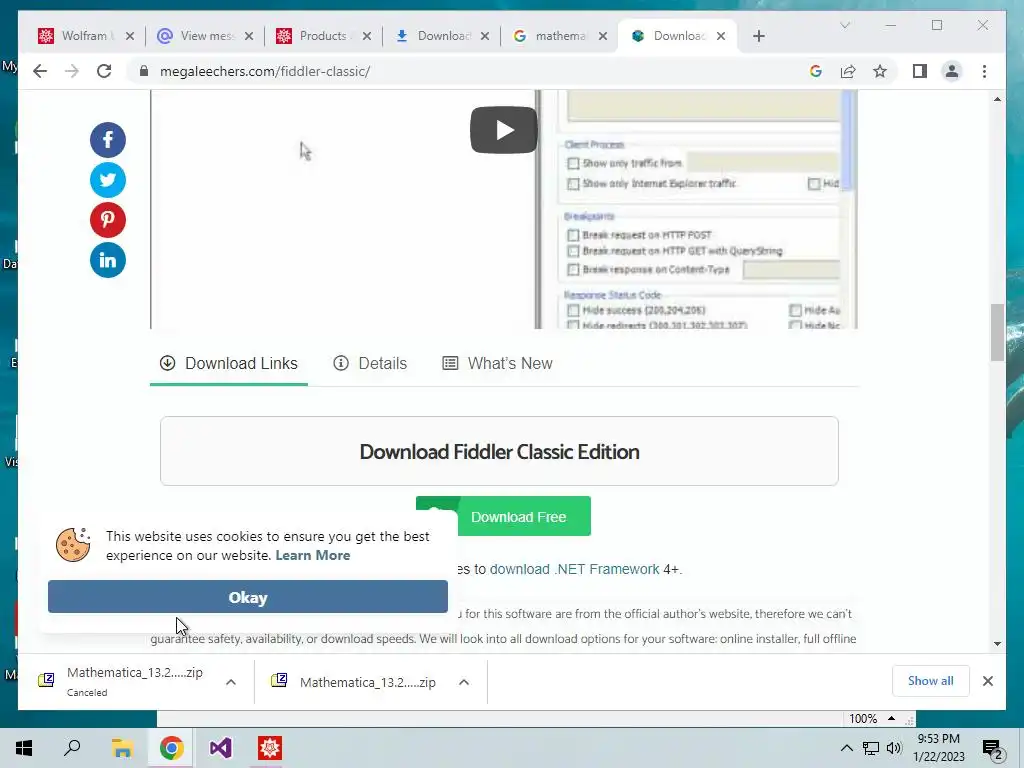Expand second Mathematica zip download options
This screenshot has height=768, width=1024.
click(x=464, y=682)
